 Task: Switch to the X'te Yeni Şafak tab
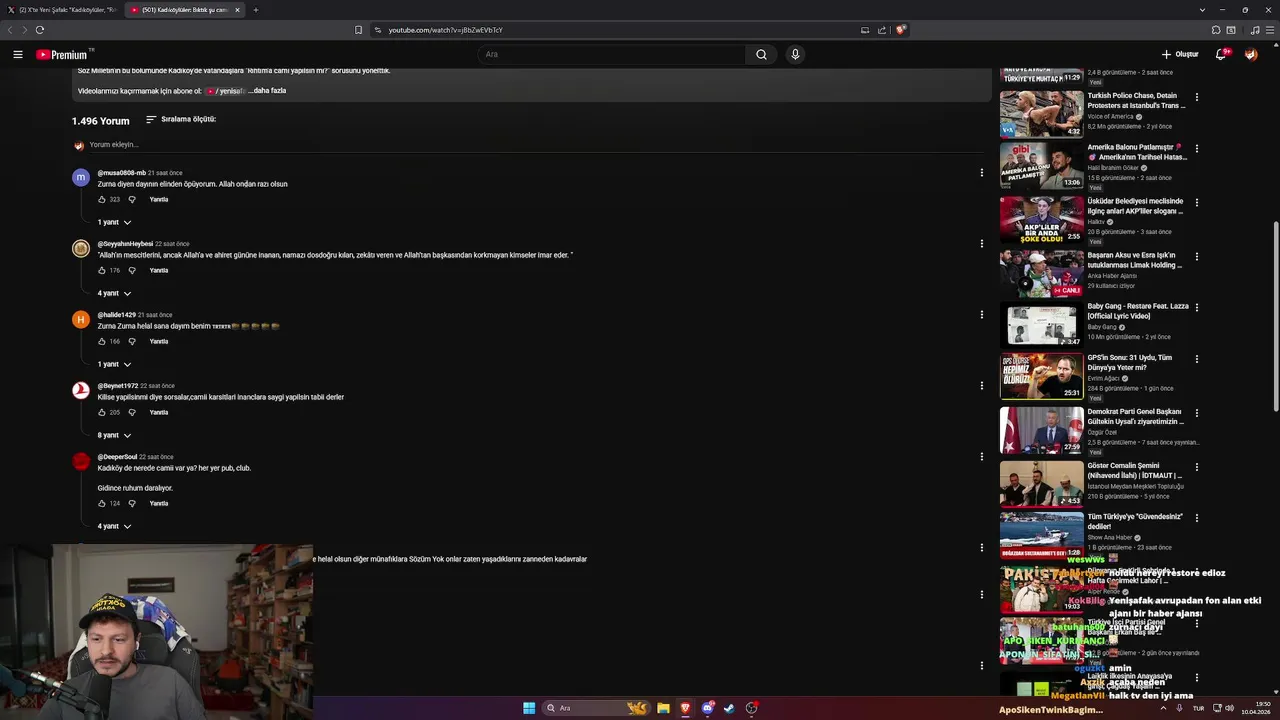coord(60,10)
